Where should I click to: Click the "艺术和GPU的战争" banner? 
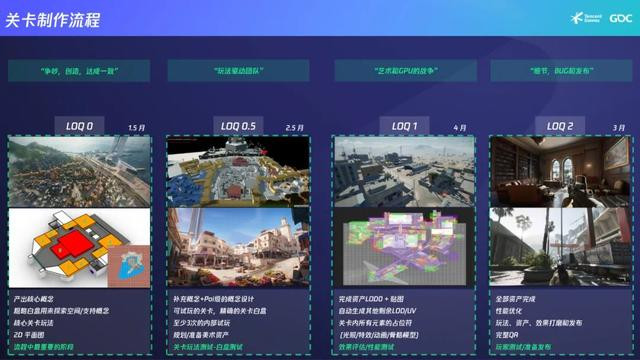tap(406, 71)
